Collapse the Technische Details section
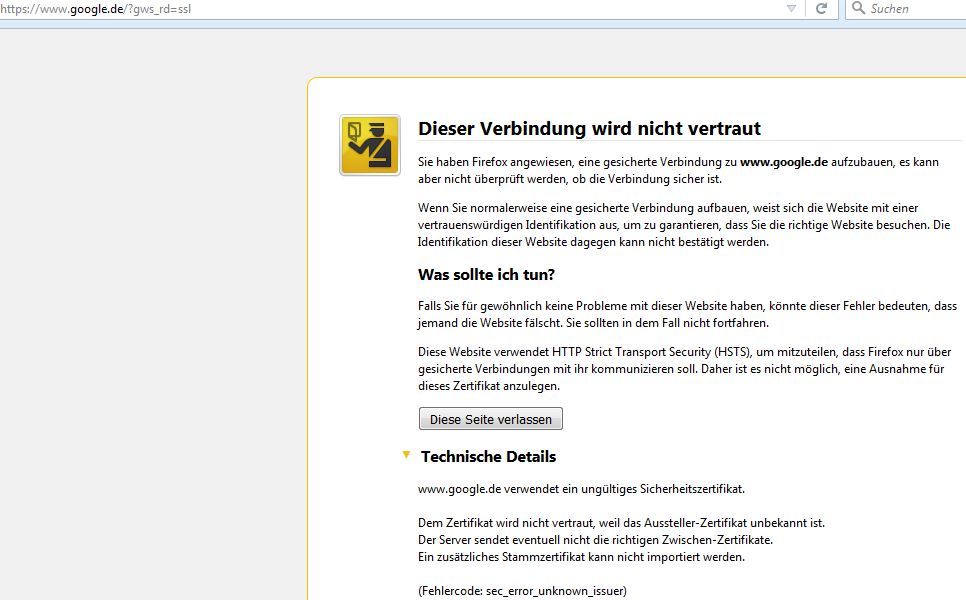966x600 pixels. [406, 455]
